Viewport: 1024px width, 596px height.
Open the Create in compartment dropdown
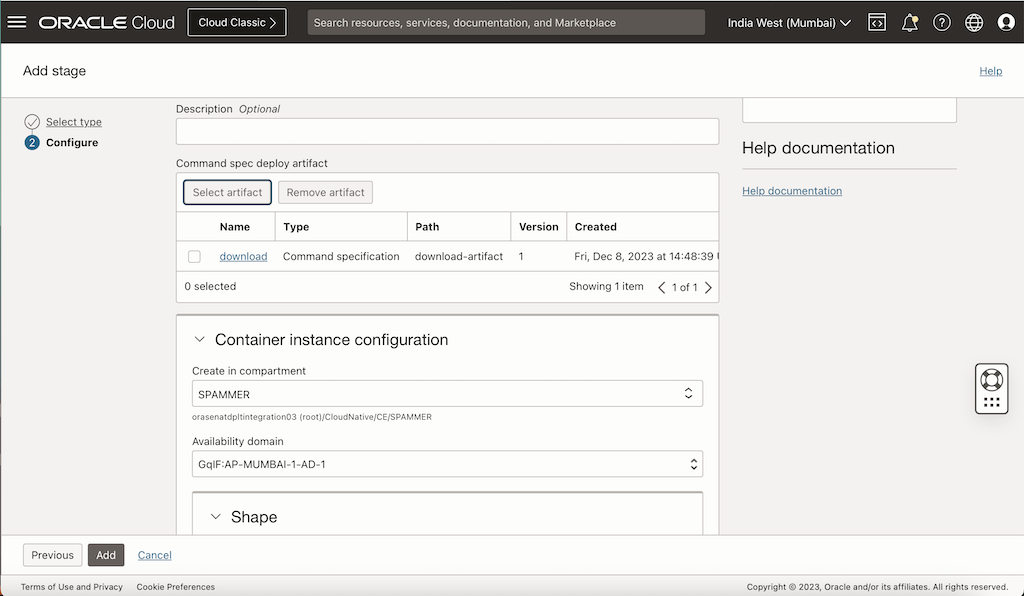[x=688, y=393]
